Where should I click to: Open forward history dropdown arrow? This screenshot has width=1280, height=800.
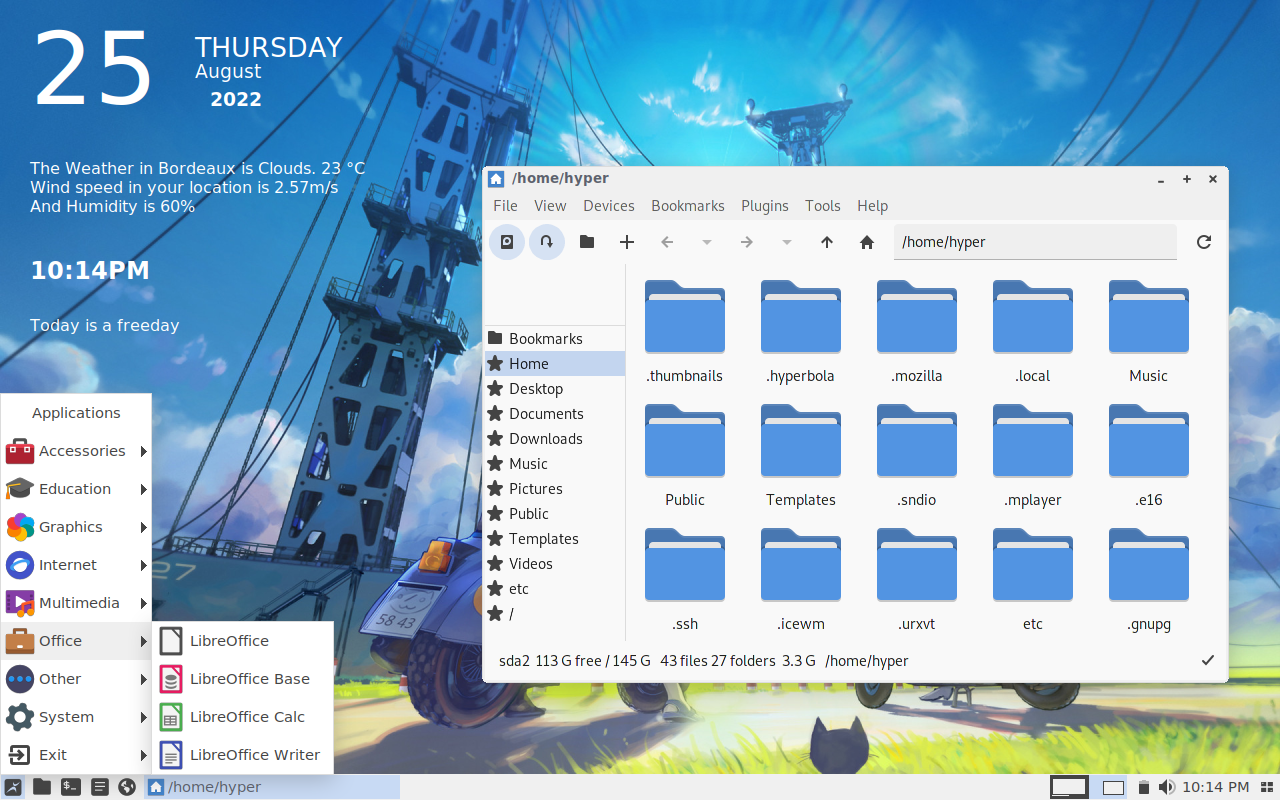coord(787,242)
